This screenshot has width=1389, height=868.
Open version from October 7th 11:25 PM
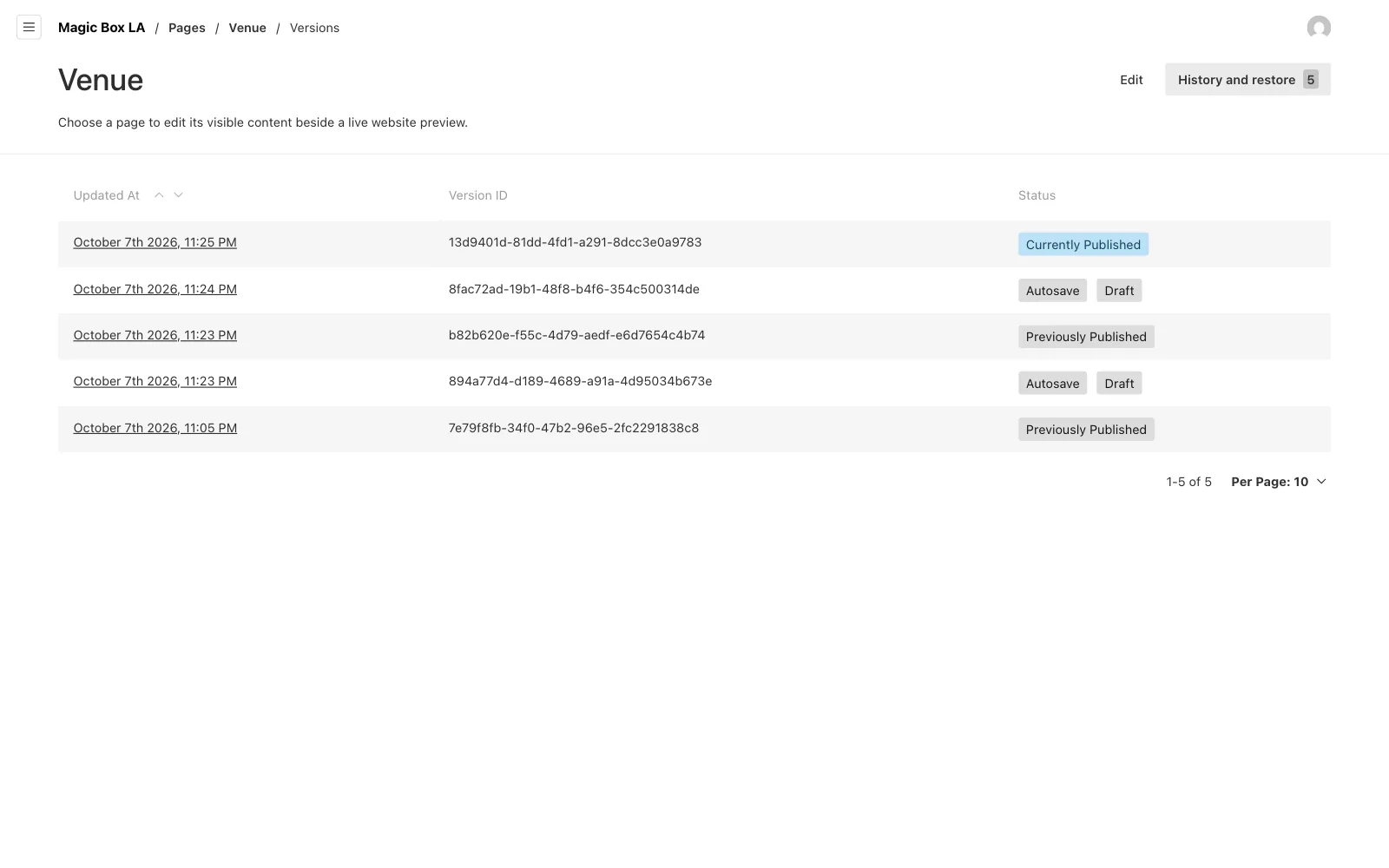155,242
